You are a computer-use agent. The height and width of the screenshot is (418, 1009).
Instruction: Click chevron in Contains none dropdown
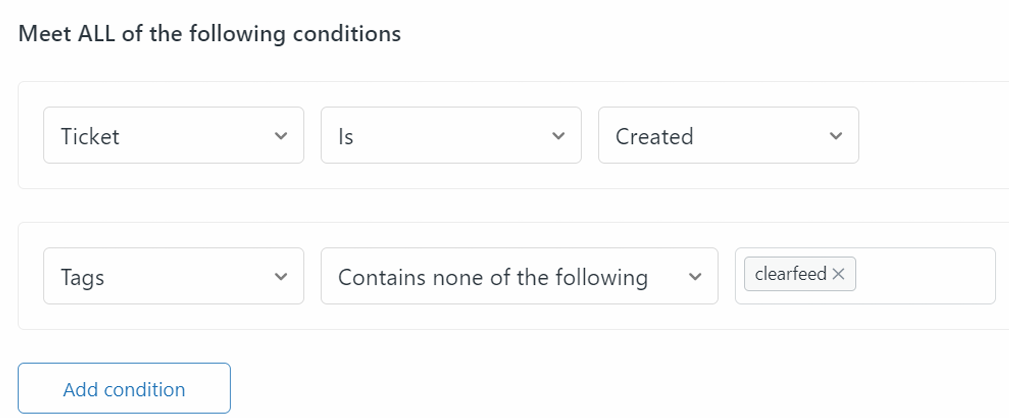[x=695, y=277]
